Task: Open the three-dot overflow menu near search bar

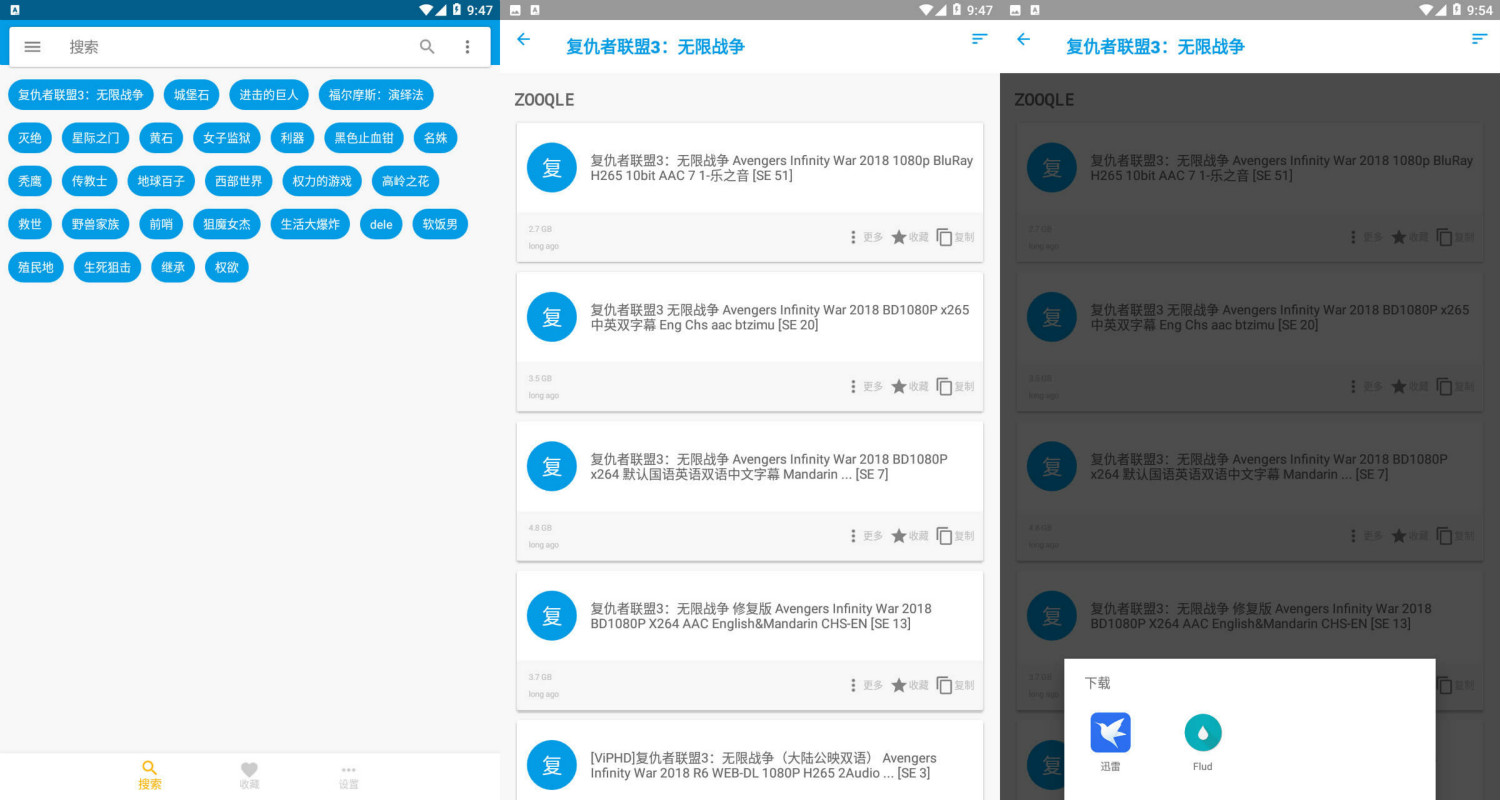Action: click(x=468, y=46)
